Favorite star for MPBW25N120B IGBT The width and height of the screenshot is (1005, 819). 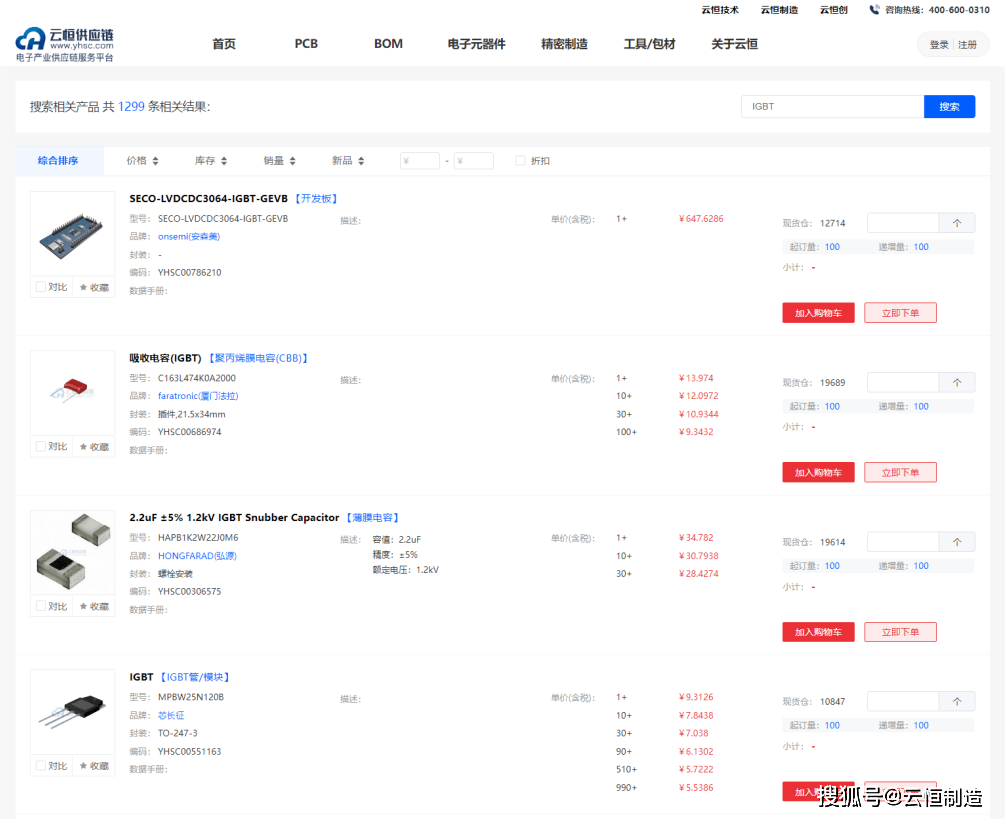pos(83,766)
